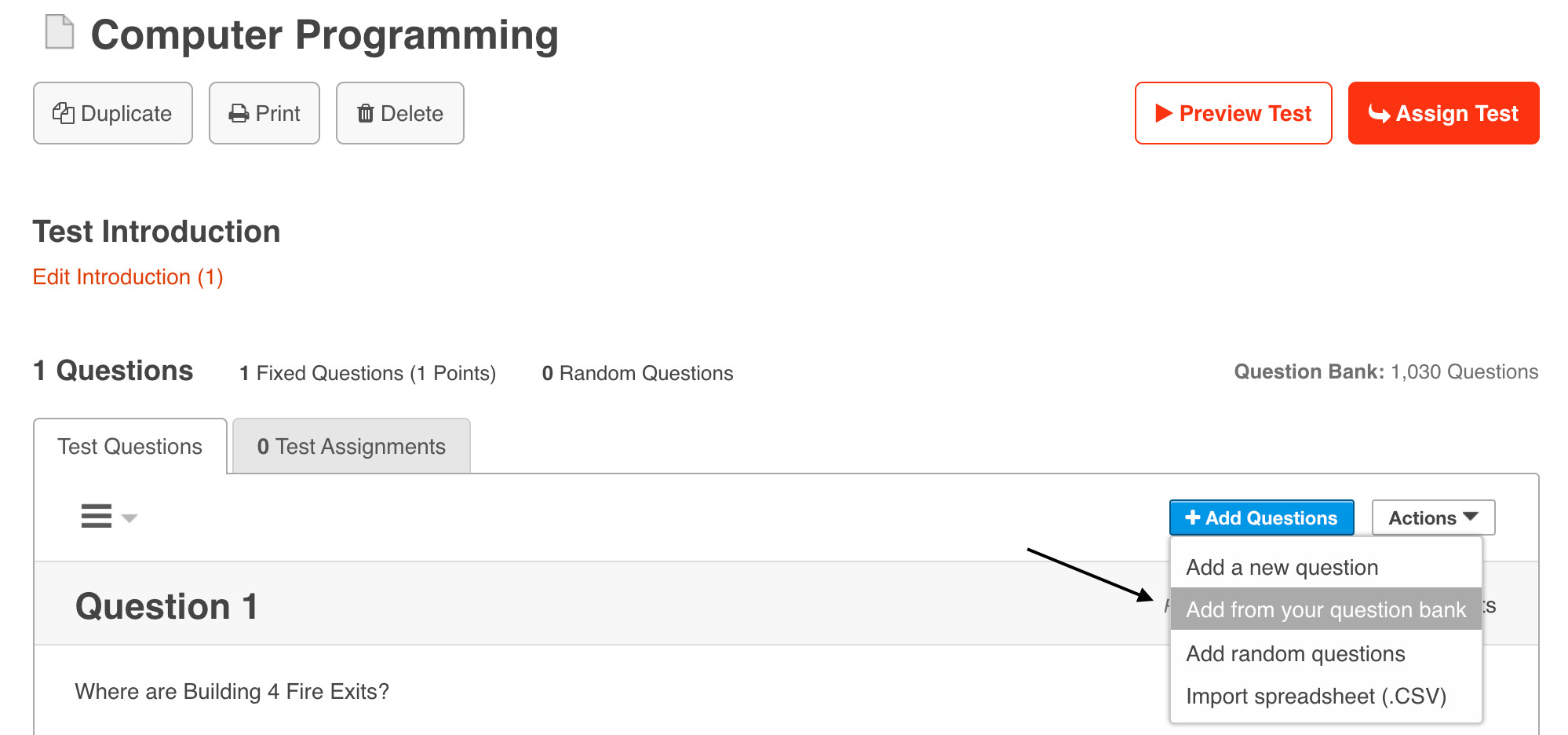Image resolution: width=1568 pixels, height=735 pixels.
Task: Click the Preview Test play icon
Action: pyautogui.click(x=1164, y=113)
